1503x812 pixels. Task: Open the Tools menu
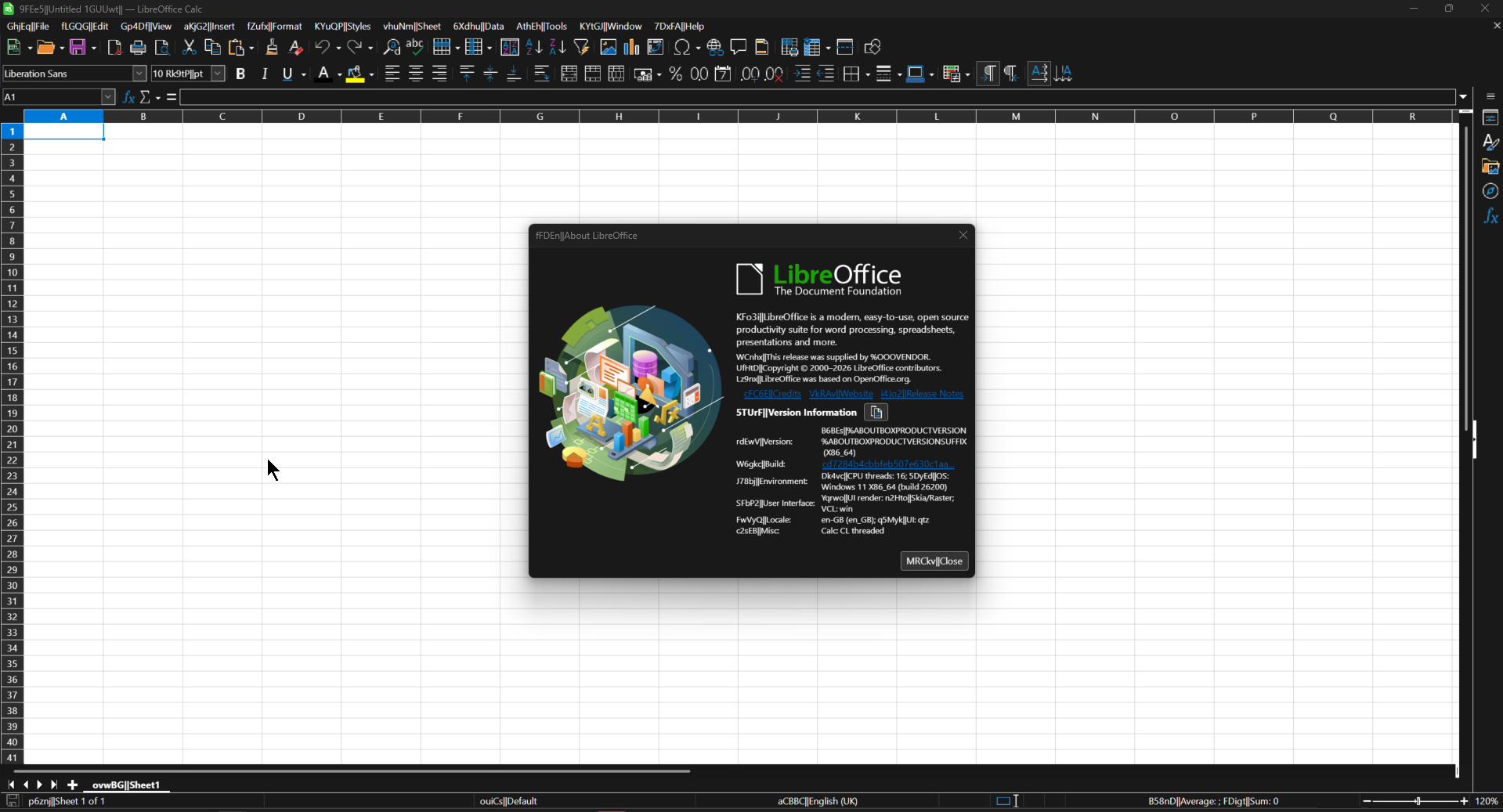click(541, 26)
